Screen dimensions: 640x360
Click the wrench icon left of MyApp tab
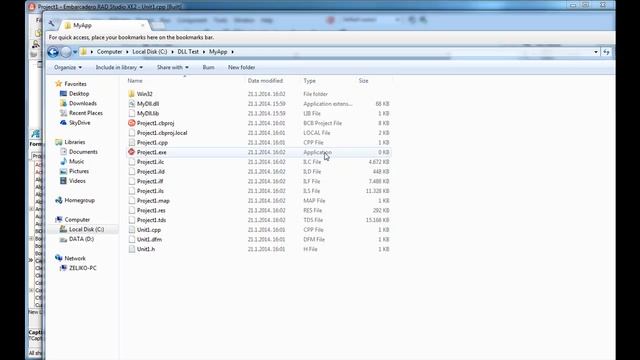(x=51, y=24)
